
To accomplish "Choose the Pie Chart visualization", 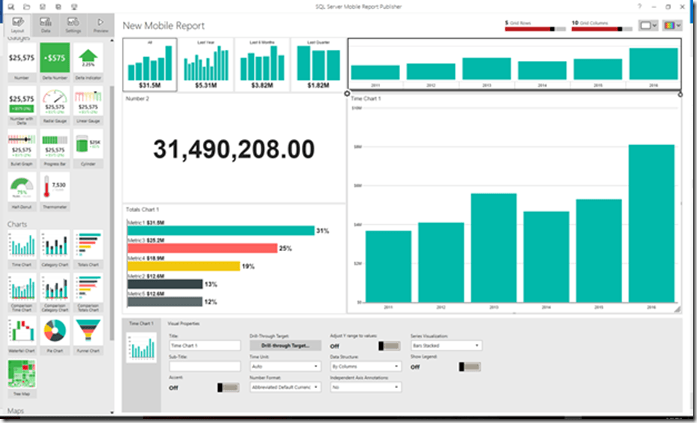I will (x=54, y=335).
